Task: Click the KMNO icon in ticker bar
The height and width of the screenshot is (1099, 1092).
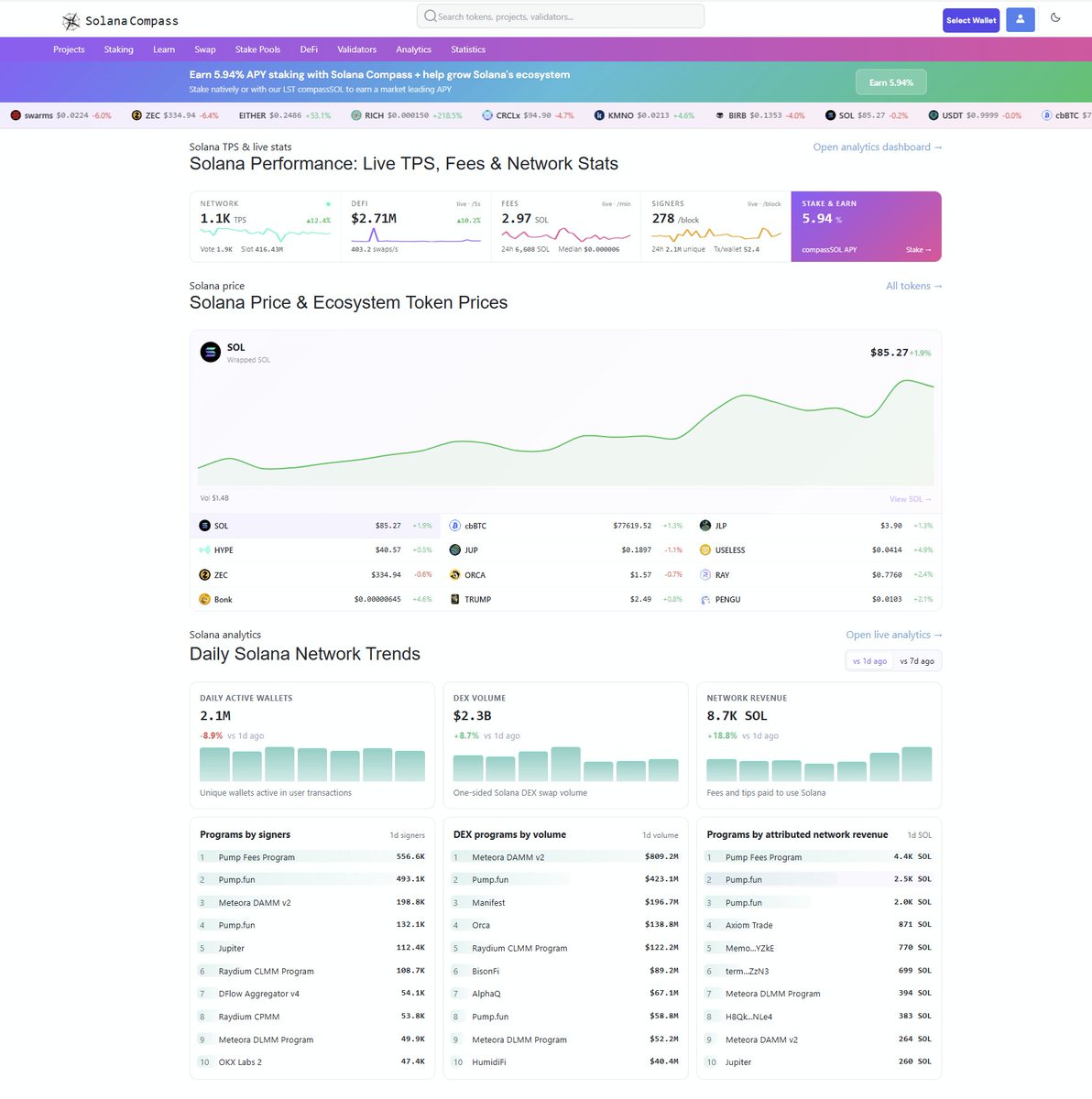Action: tap(599, 115)
